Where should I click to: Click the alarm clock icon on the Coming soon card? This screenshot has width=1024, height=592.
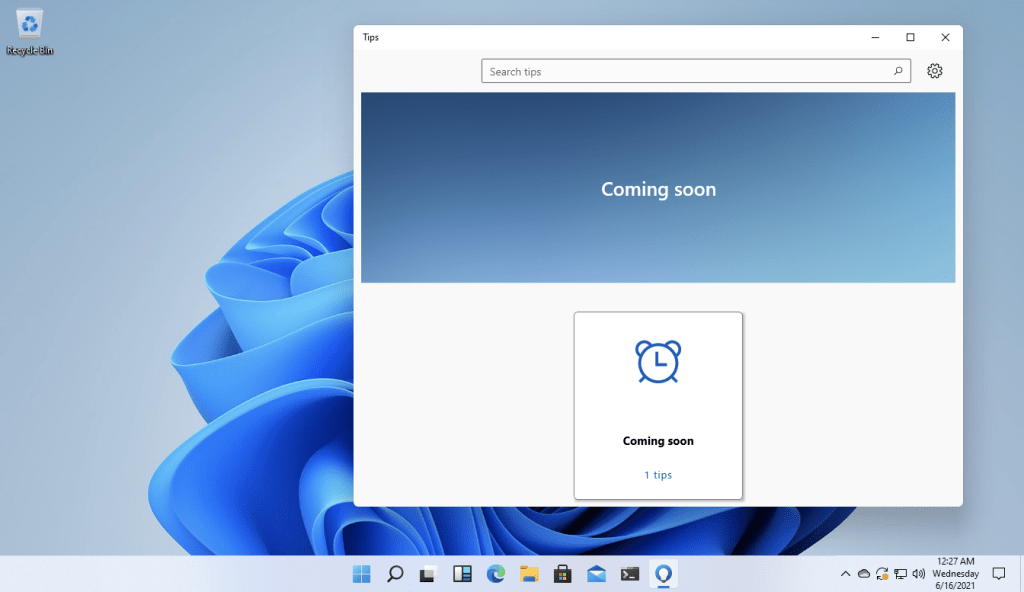pyautogui.click(x=658, y=362)
